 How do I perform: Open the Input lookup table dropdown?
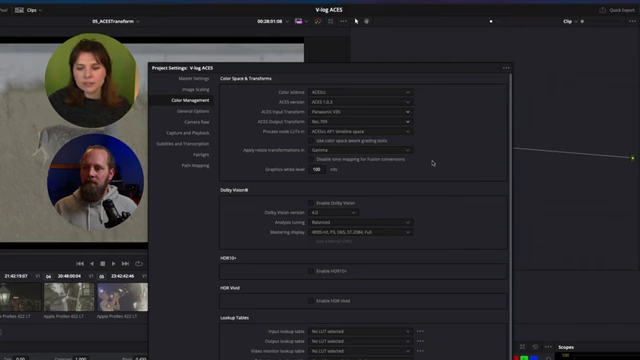click(x=360, y=331)
